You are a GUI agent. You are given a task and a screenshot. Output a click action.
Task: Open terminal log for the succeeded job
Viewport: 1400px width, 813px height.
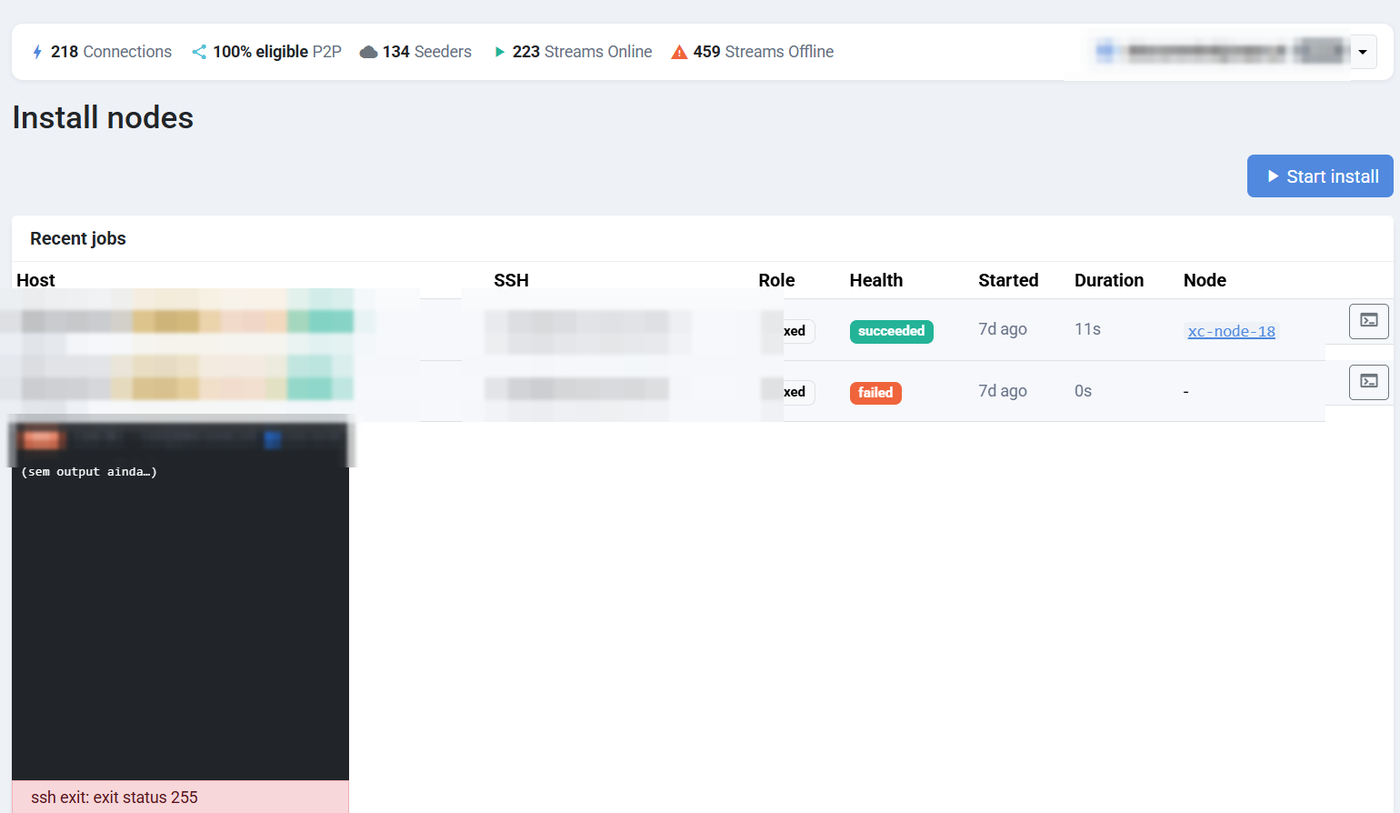point(1369,321)
